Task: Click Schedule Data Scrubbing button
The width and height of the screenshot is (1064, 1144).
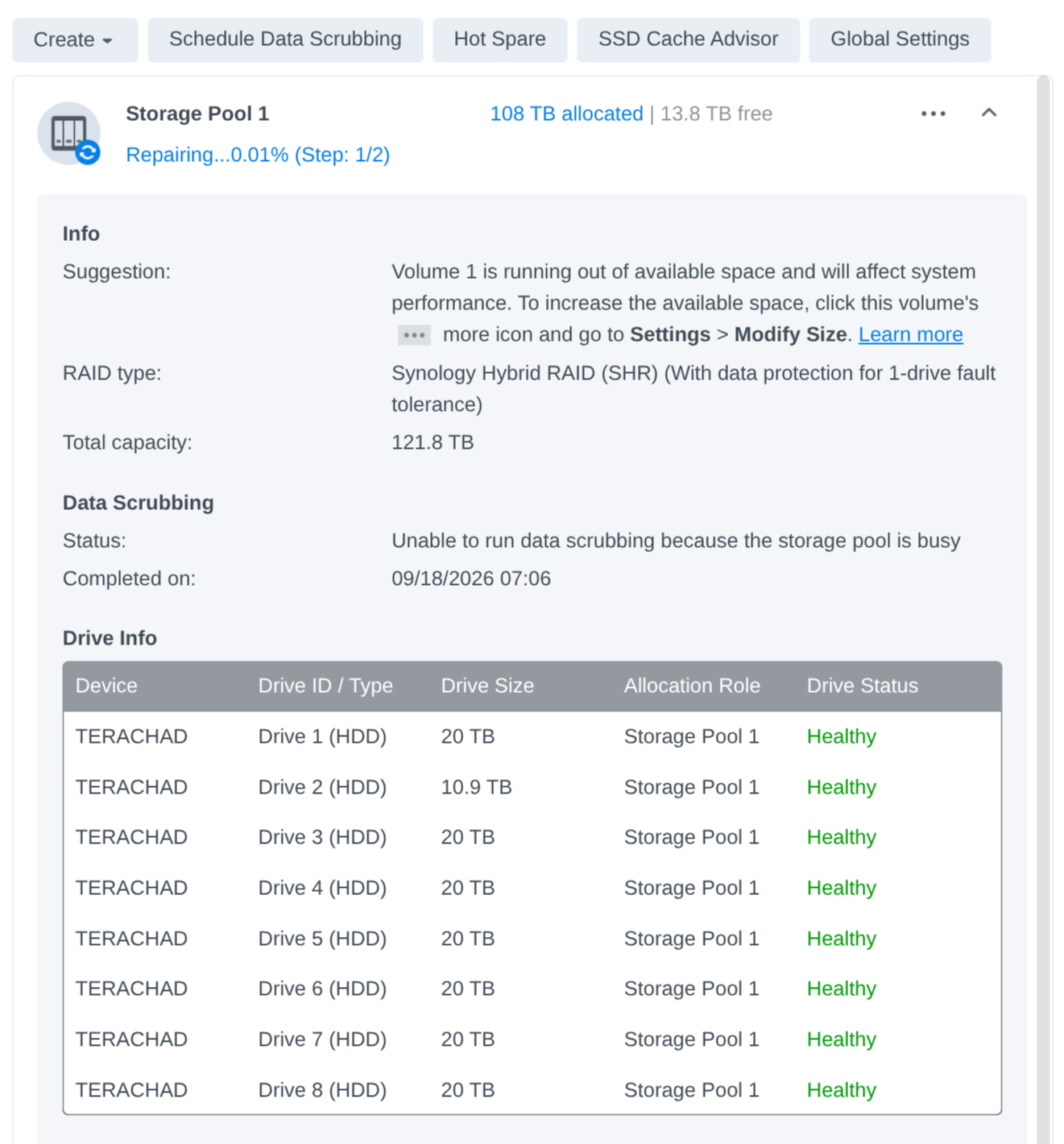Action: (285, 39)
